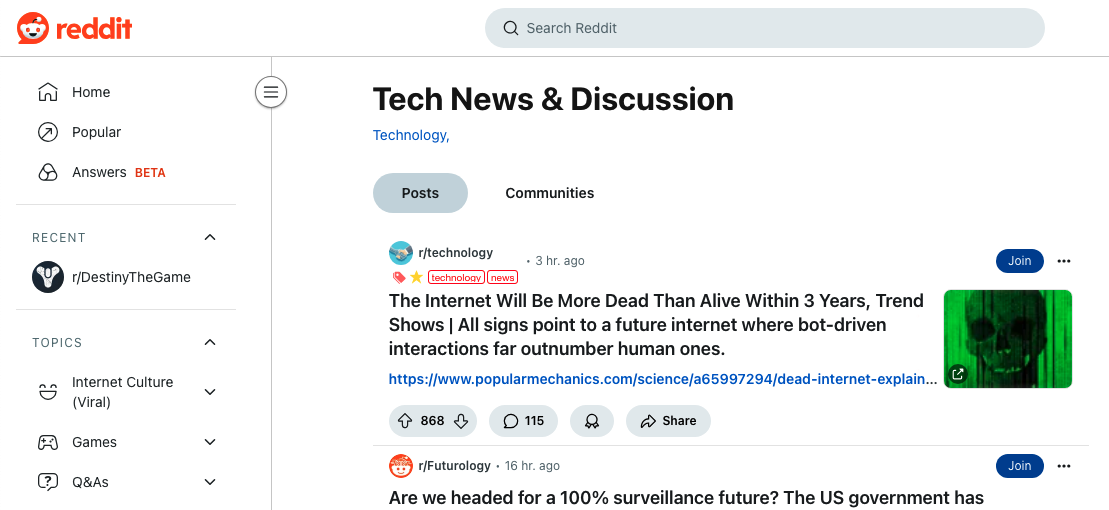This screenshot has height=510, width=1109.
Task: Expand the Games topic
Action: pyautogui.click(x=210, y=442)
